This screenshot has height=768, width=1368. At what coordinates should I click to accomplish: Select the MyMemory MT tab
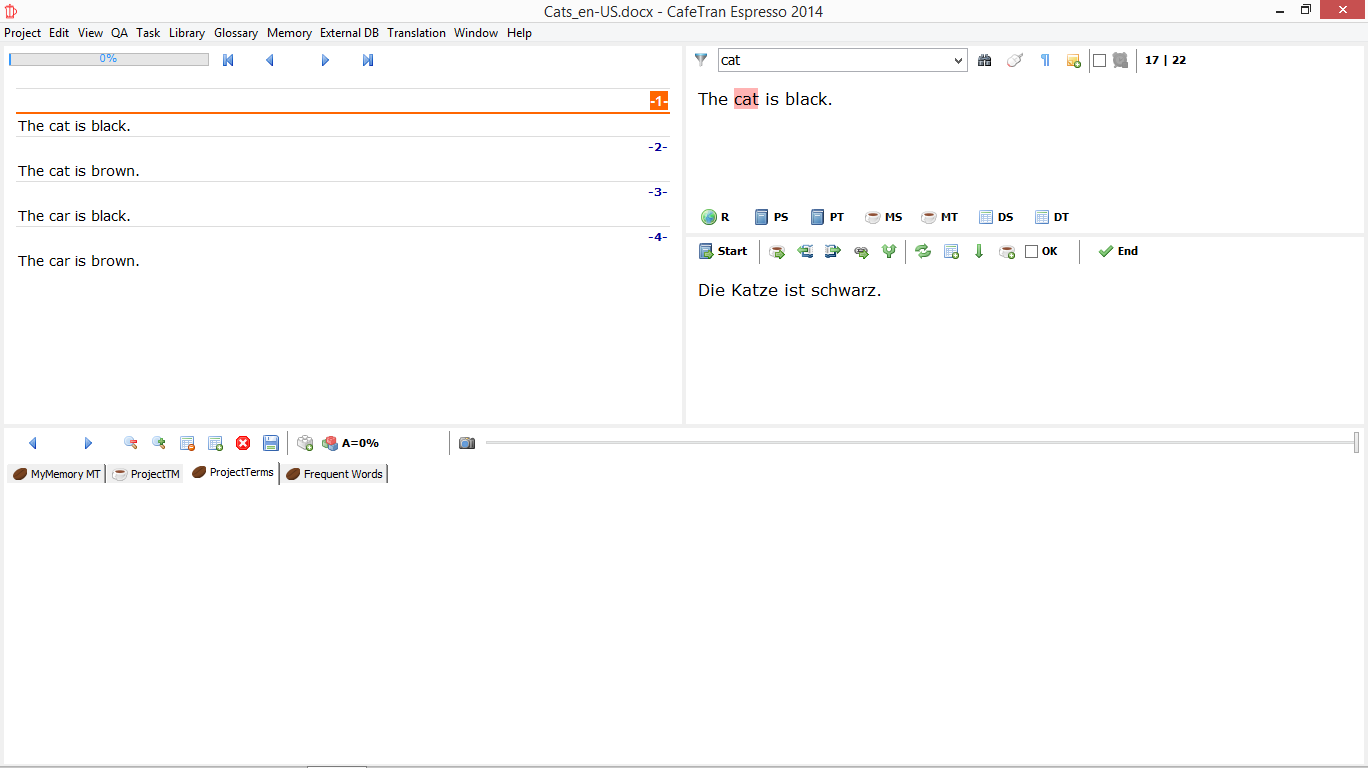coord(56,474)
